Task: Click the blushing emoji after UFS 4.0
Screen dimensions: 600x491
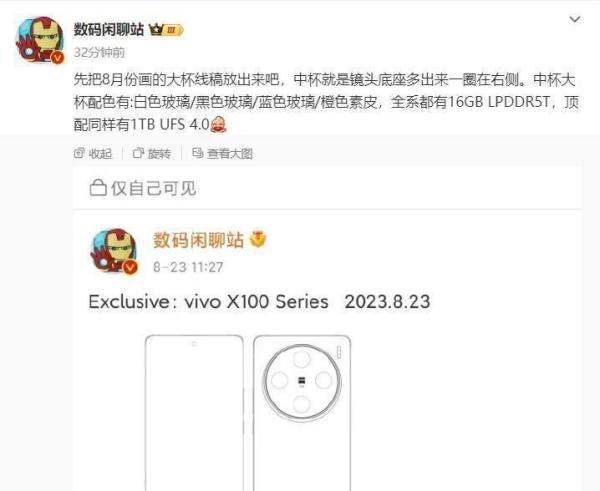Action: click(x=218, y=124)
